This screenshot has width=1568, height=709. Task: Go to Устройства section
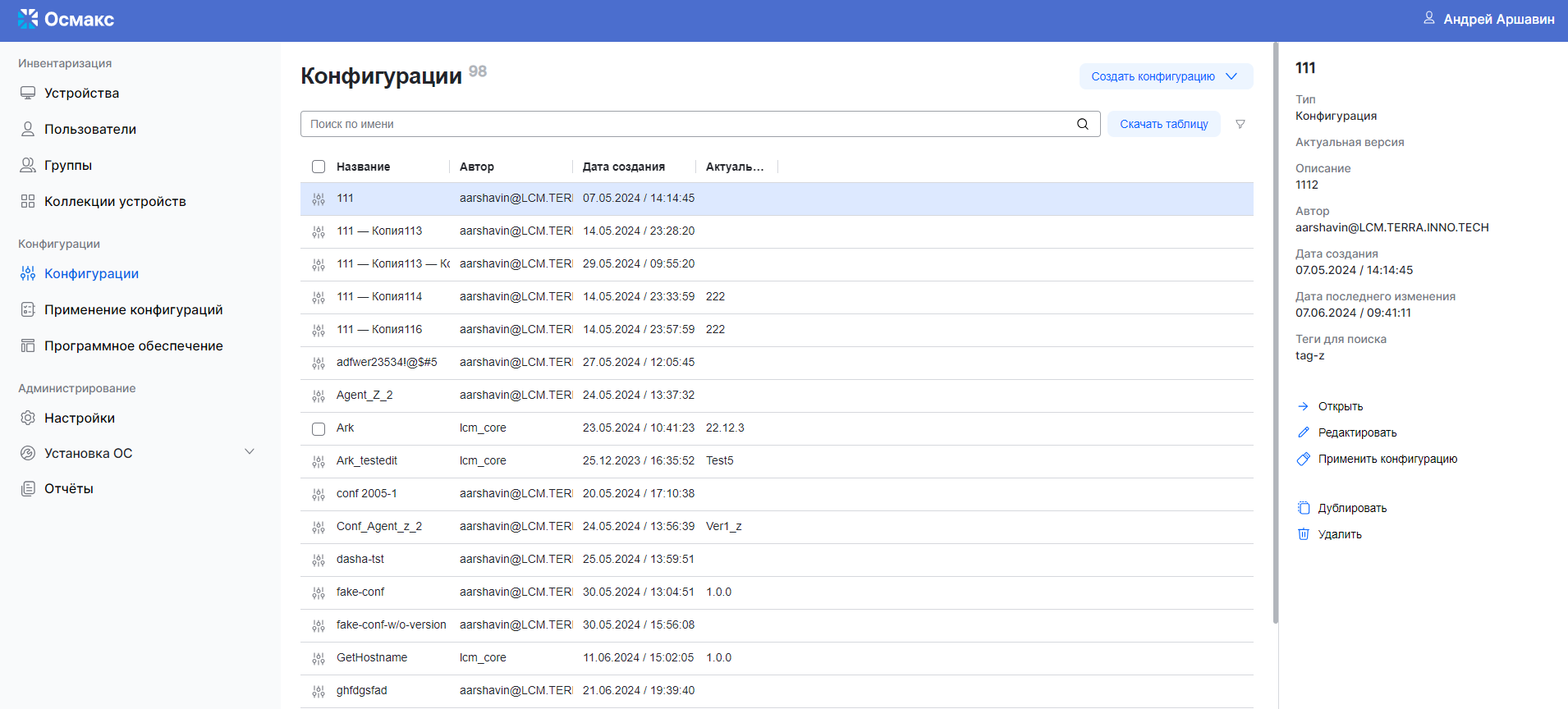click(81, 93)
